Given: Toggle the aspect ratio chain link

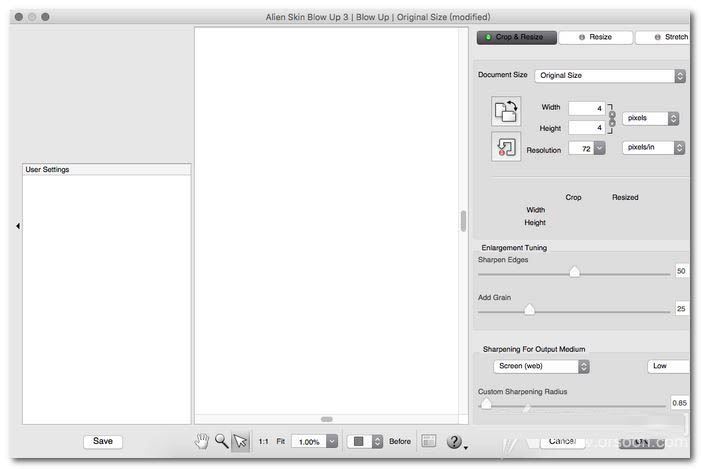Looking at the screenshot, I should pos(612,118).
